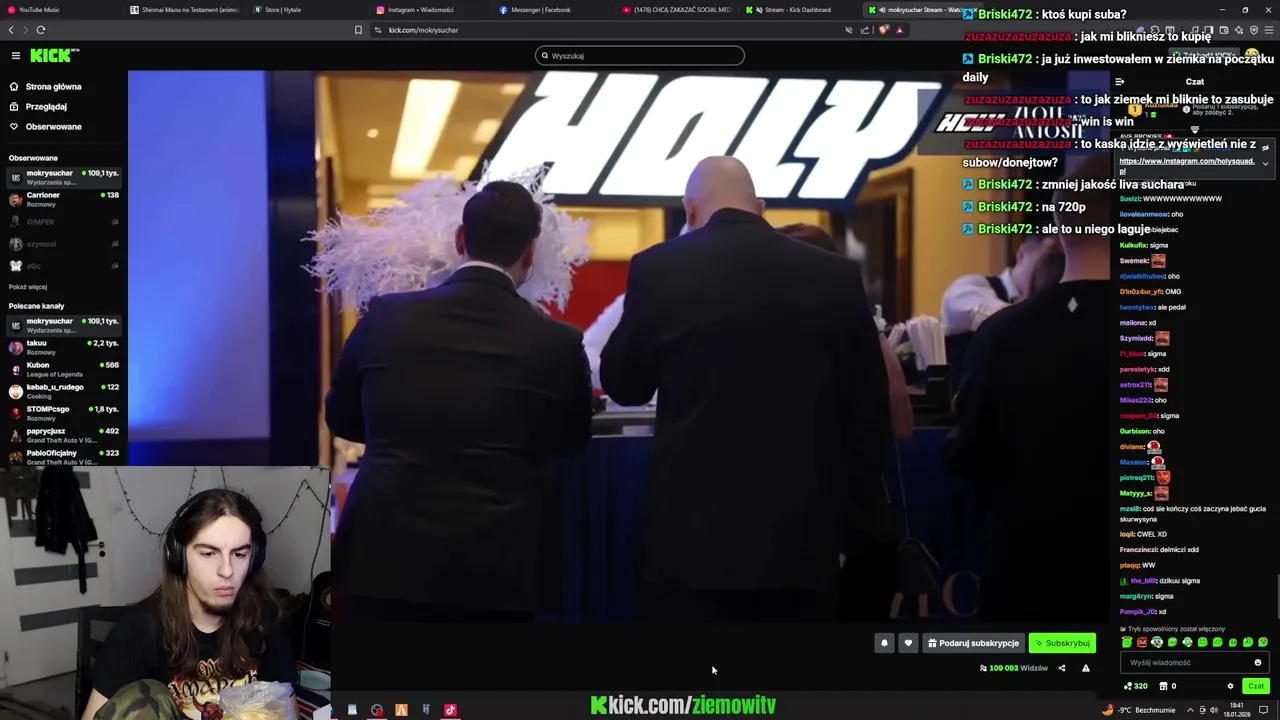
Task: Open emoji picker in chat input
Action: [1258, 662]
